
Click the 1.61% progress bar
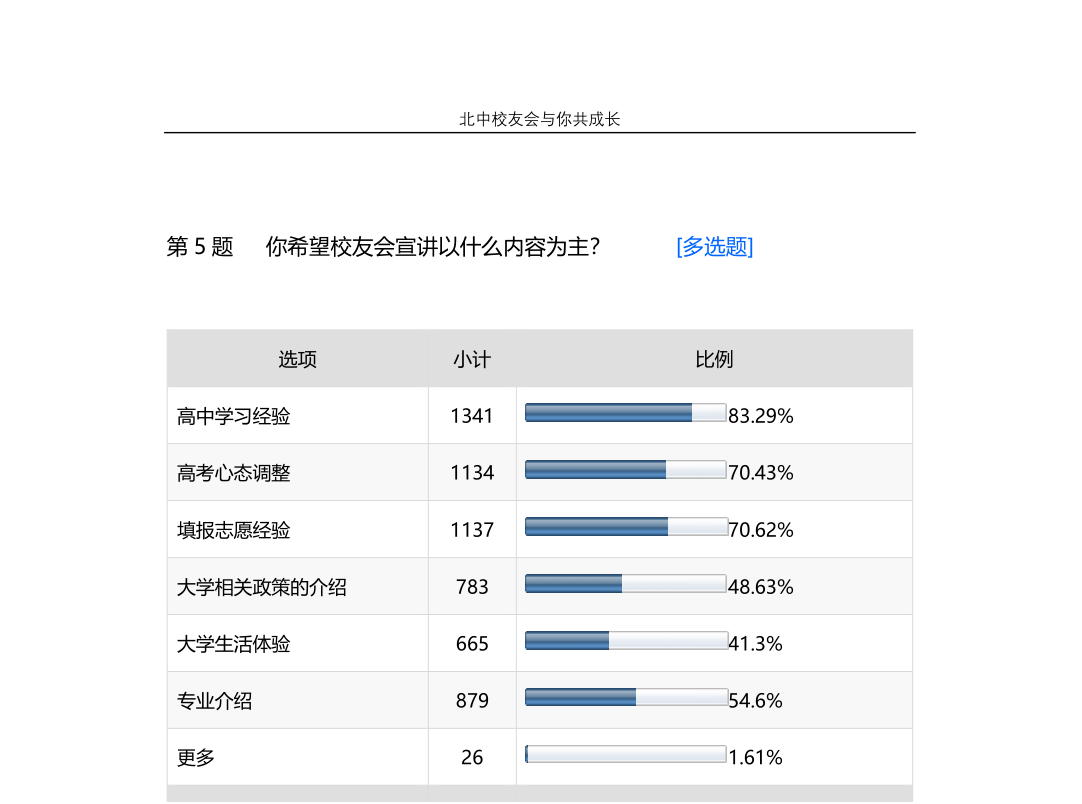(x=625, y=755)
